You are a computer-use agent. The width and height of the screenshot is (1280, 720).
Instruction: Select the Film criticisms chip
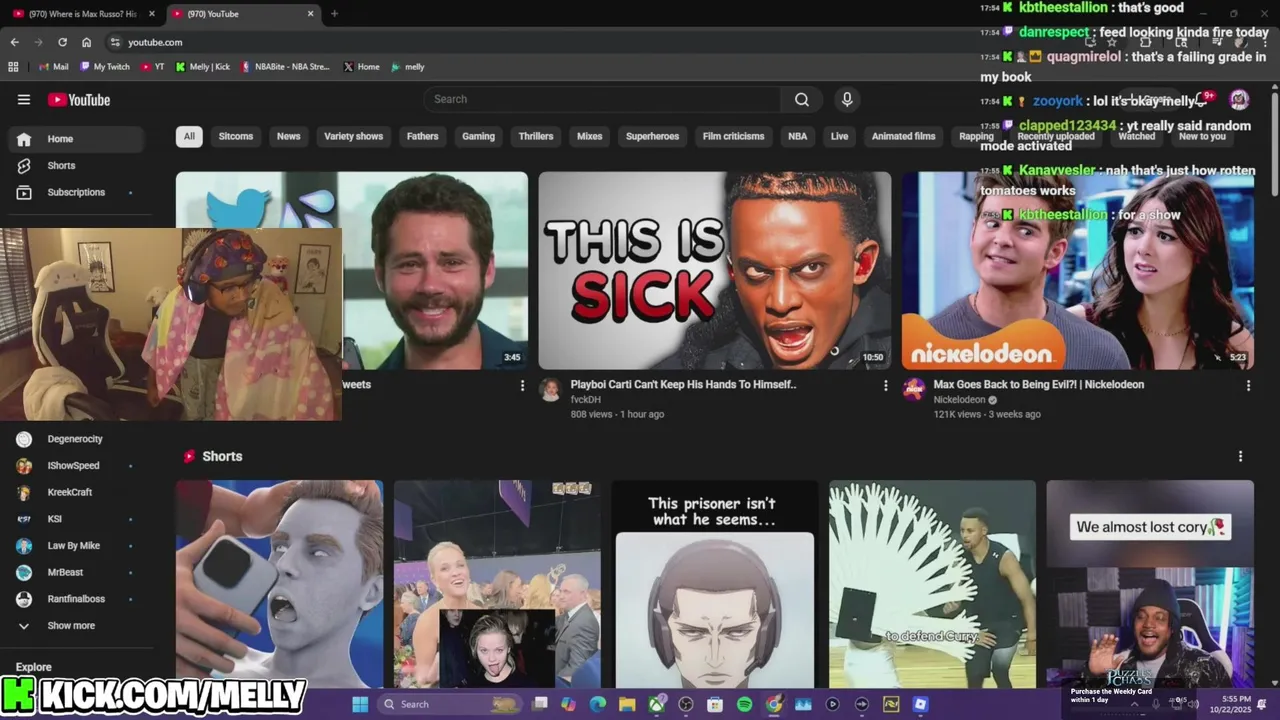[x=733, y=136]
